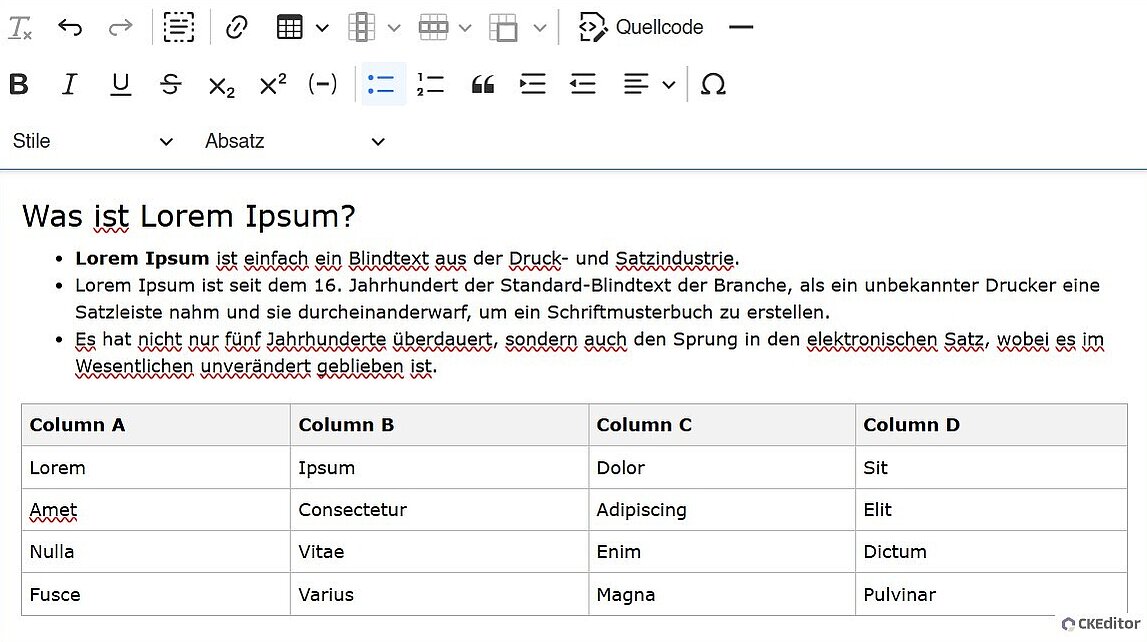Insert a special character with the Omega icon
Viewport: 1147px width, 642px height.
pos(712,84)
